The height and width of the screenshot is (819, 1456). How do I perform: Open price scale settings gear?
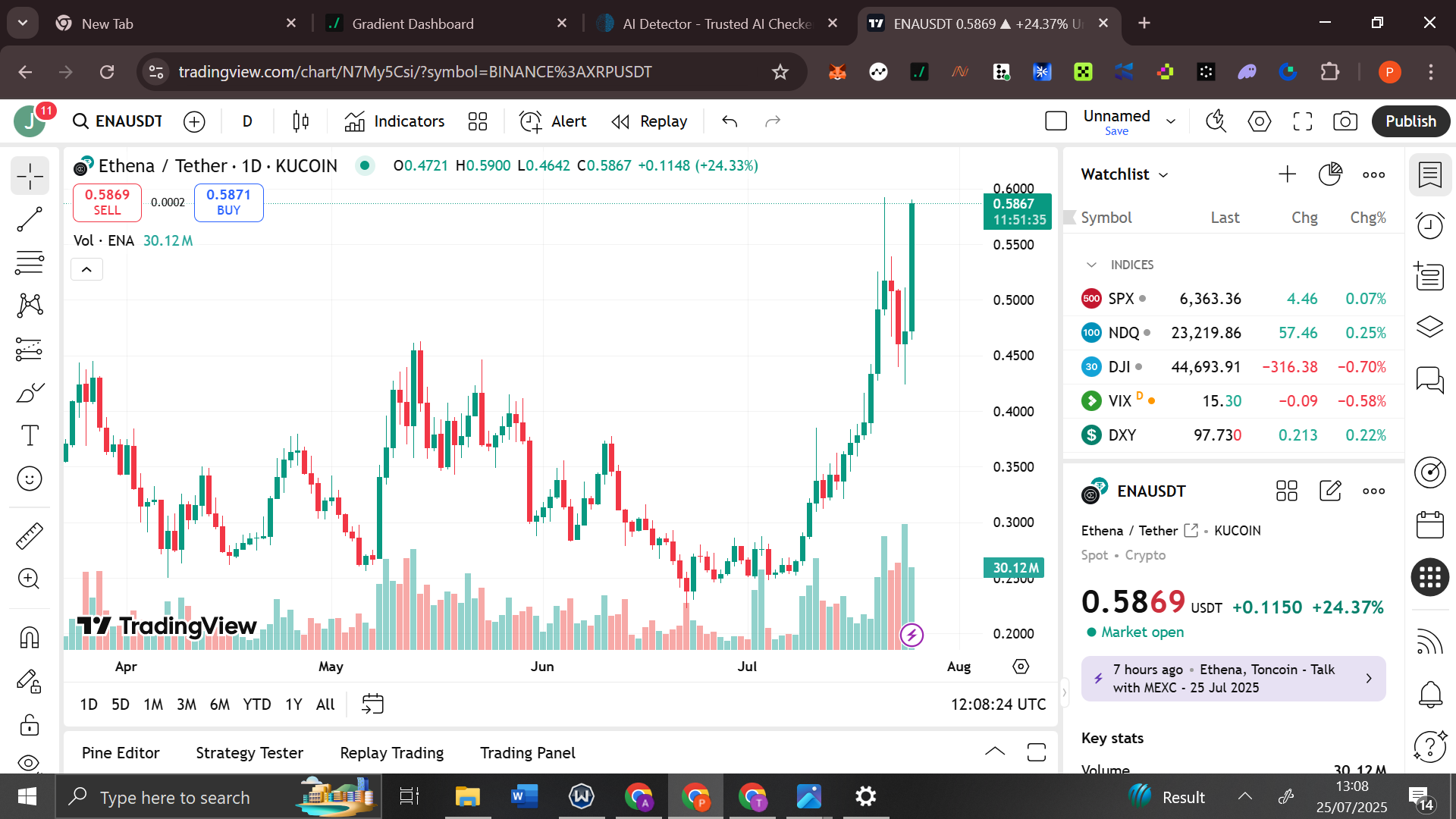[x=1021, y=667]
